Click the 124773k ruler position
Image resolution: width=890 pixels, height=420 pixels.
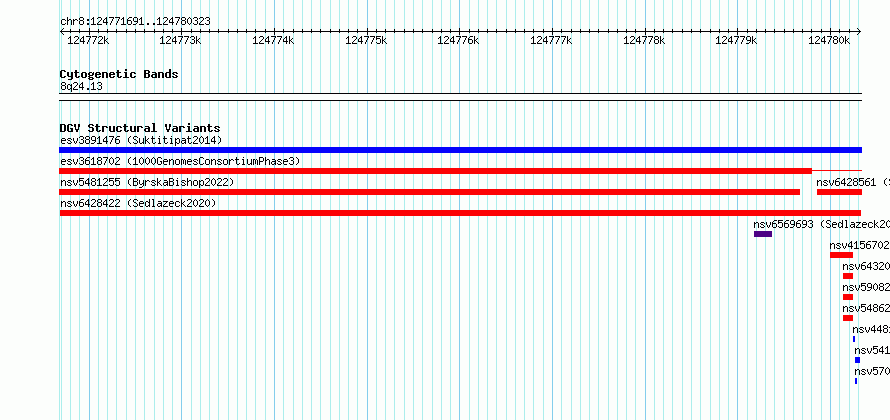(180, 40)
